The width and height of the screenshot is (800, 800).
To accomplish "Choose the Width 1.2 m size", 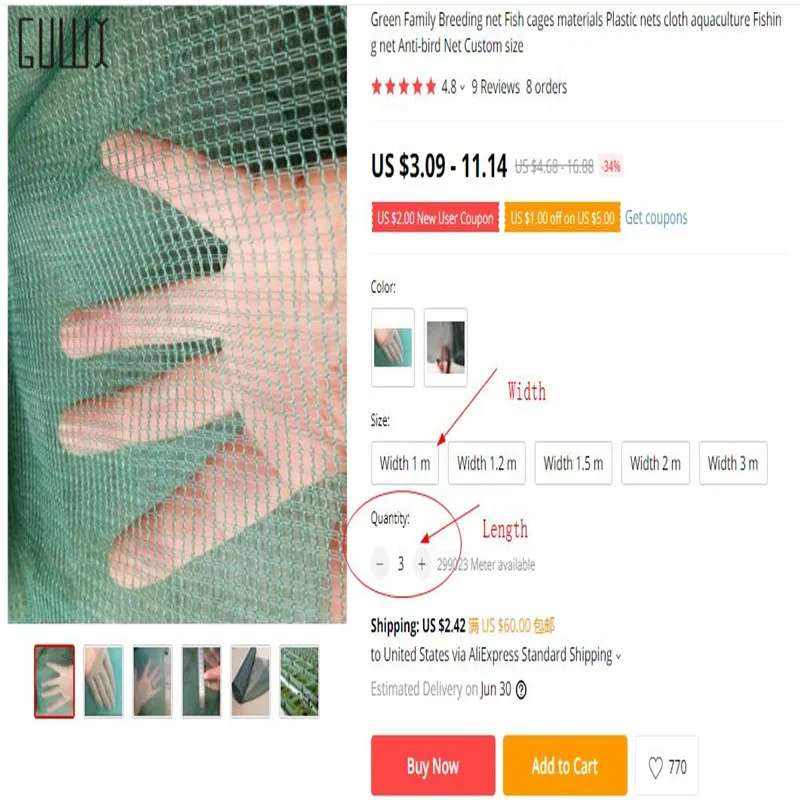I will 487,463.
